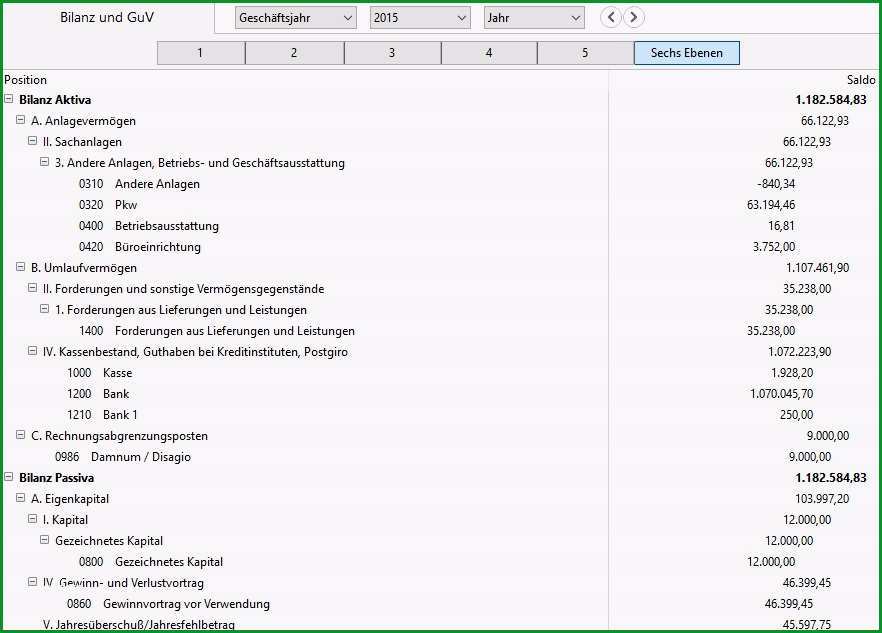Collapse the Gezeichnetes Kapital group node
The image size is (882, 633).
44,540
